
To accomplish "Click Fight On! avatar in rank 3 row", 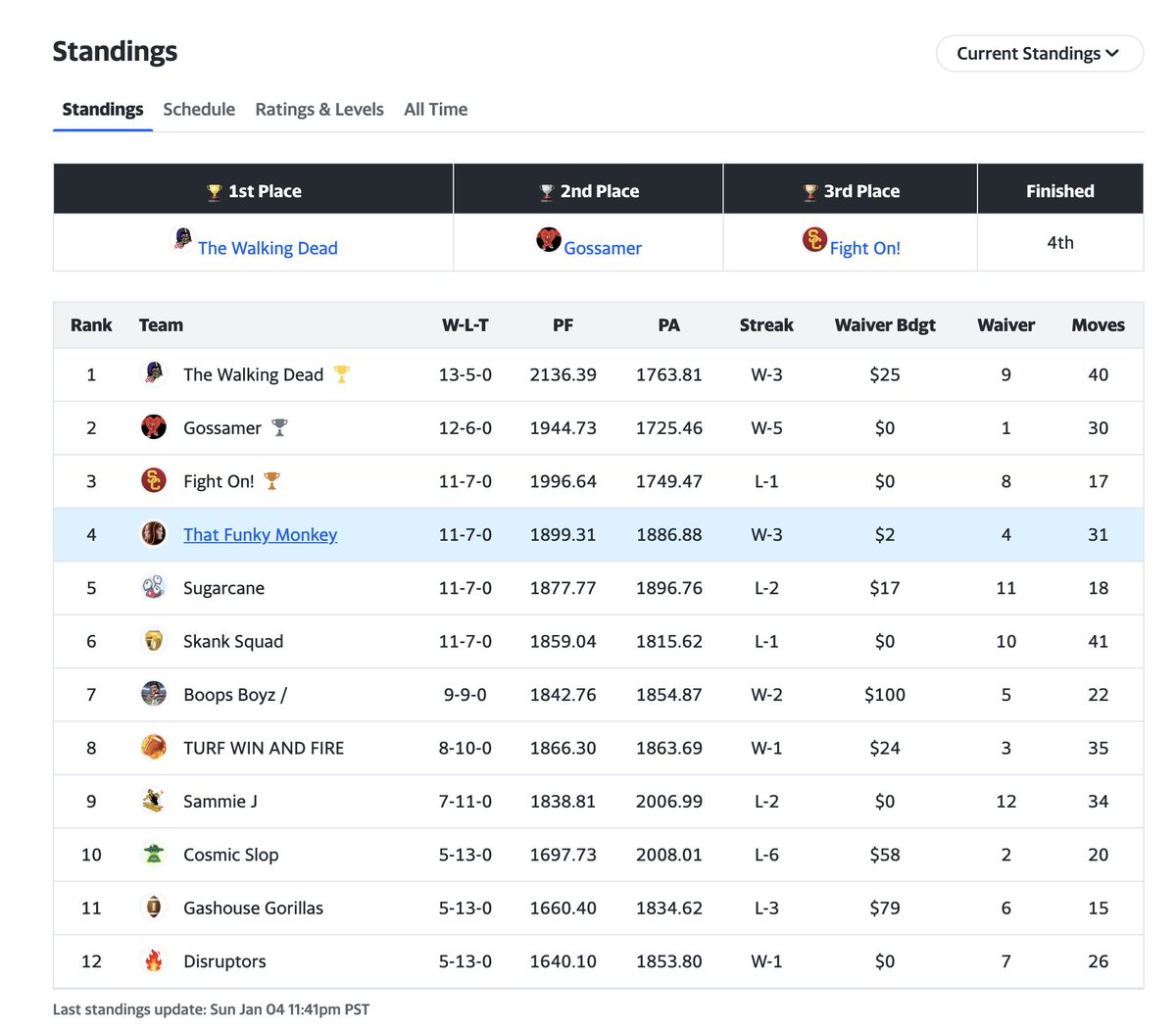I will [x=154, y=480].
